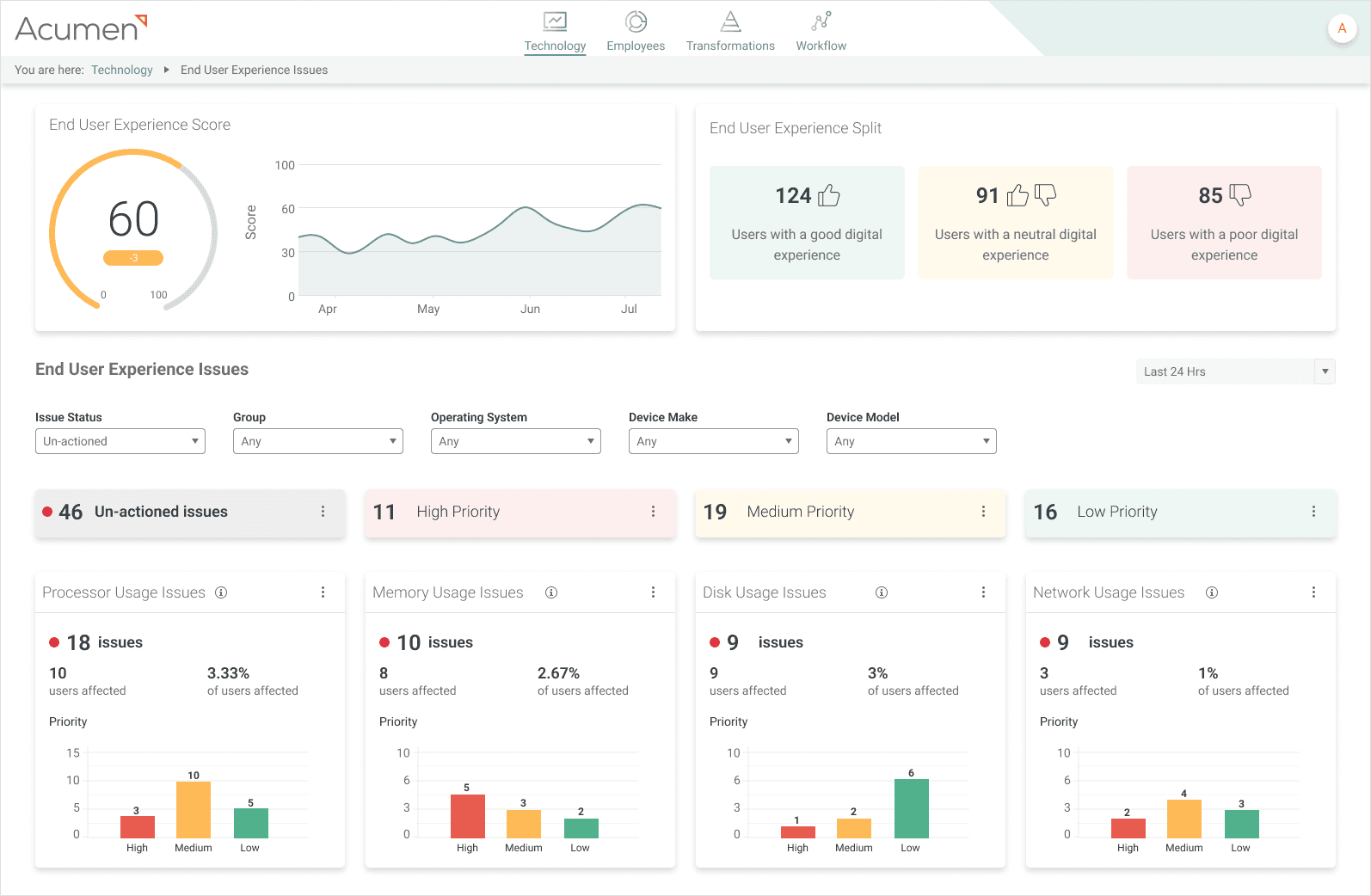Image resolution: width=1371 pixels, height=896 pixels.
Task: Expand the Device Model dropdown
Action: [911, 441]
